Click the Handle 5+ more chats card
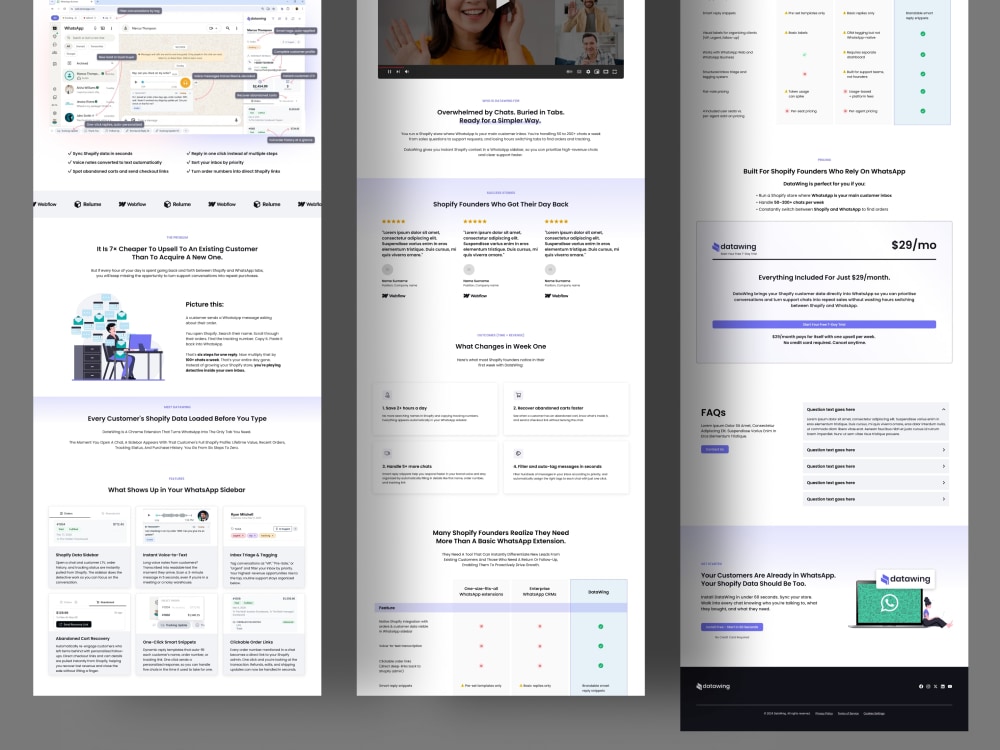This screenshot has width=1000, height=750. pos(435,467)
